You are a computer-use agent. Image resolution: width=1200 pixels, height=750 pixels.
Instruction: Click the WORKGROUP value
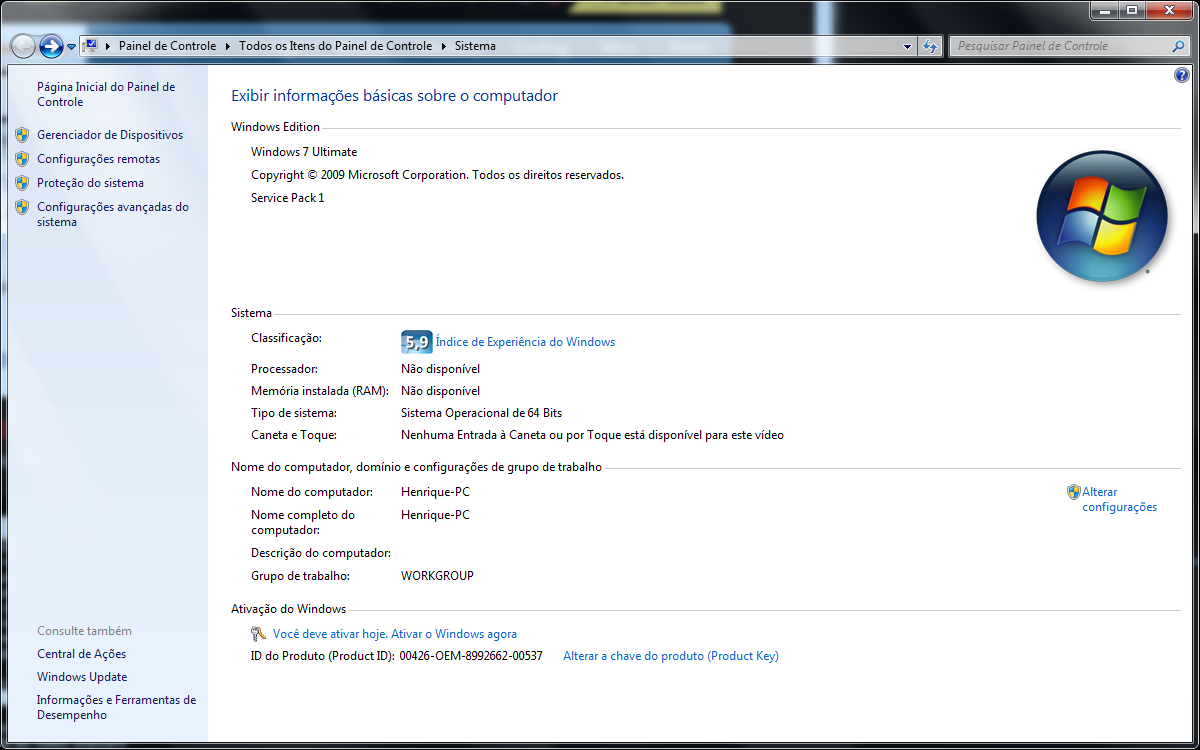(437, 576)
